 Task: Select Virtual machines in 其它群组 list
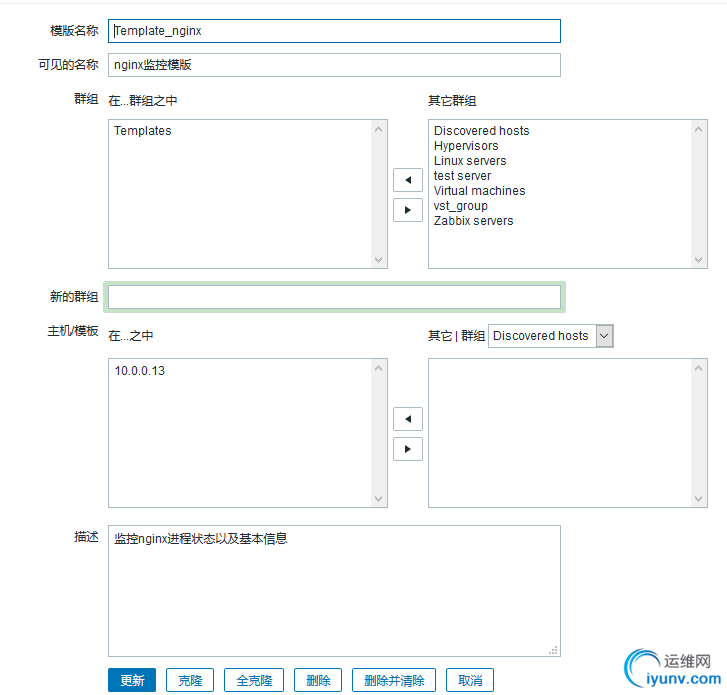pyautogui.click(x=479, y=191)
